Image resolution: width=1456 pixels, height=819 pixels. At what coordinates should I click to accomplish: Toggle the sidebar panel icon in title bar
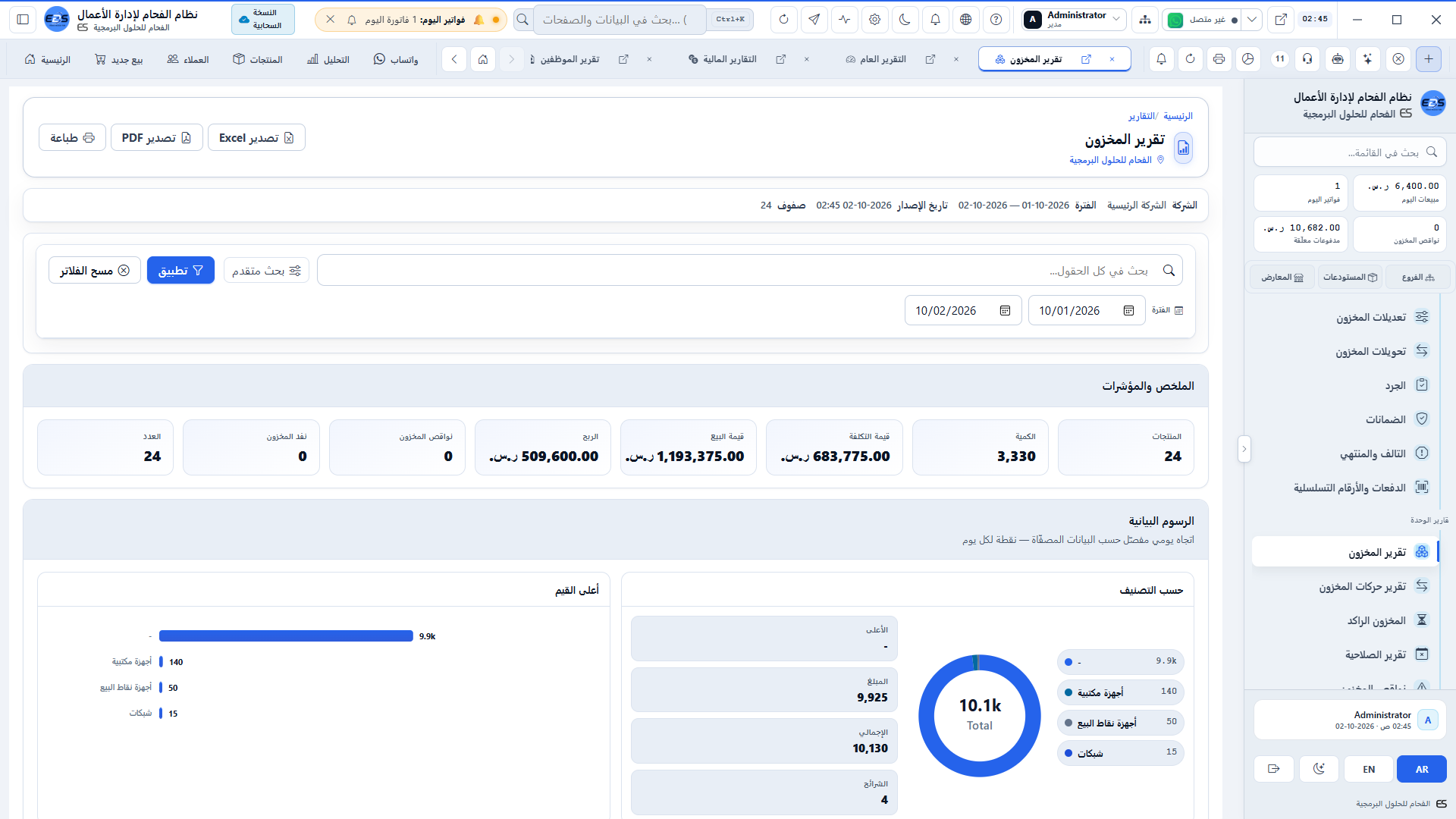click(x=23, y=20)
